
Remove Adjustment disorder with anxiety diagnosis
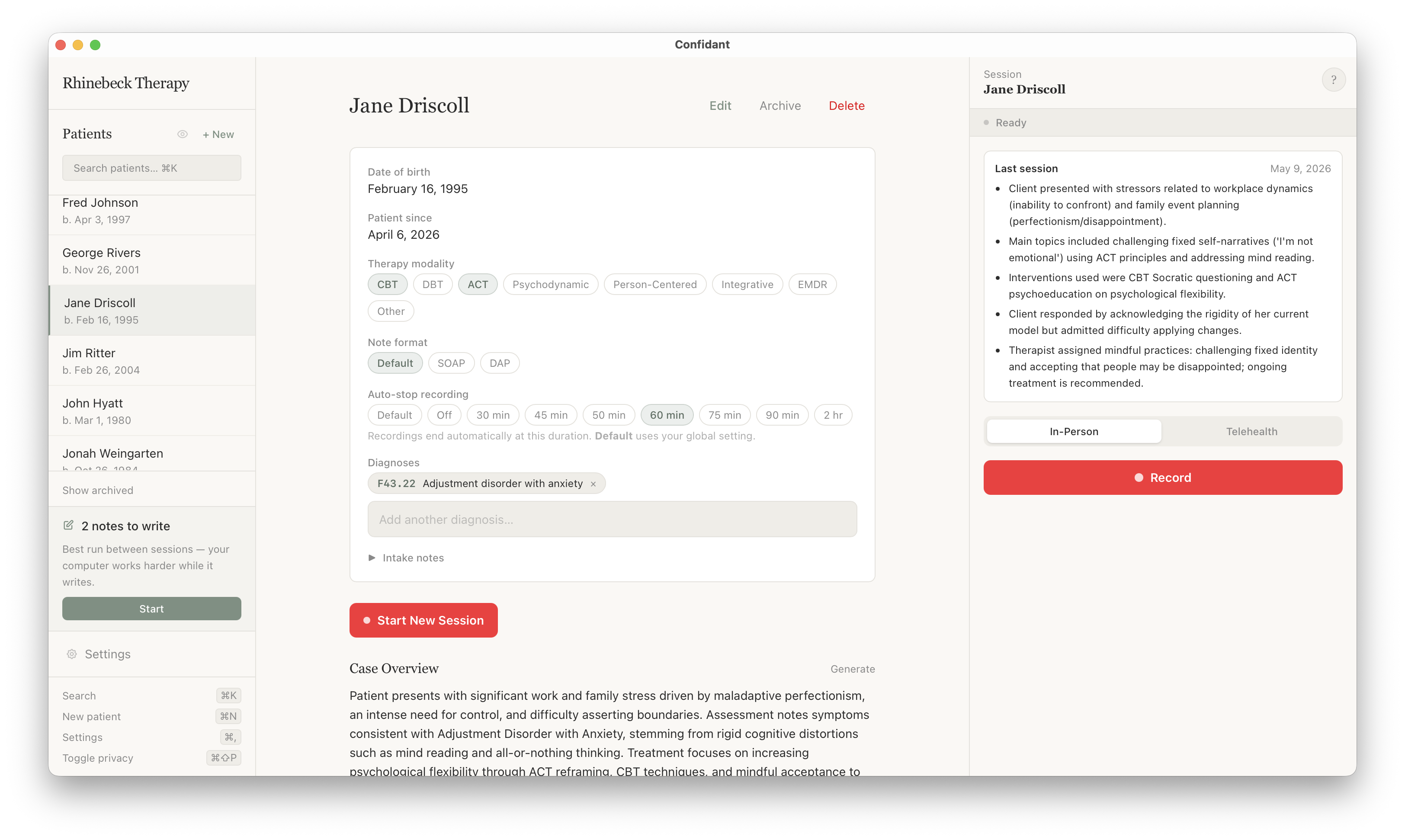593,484
